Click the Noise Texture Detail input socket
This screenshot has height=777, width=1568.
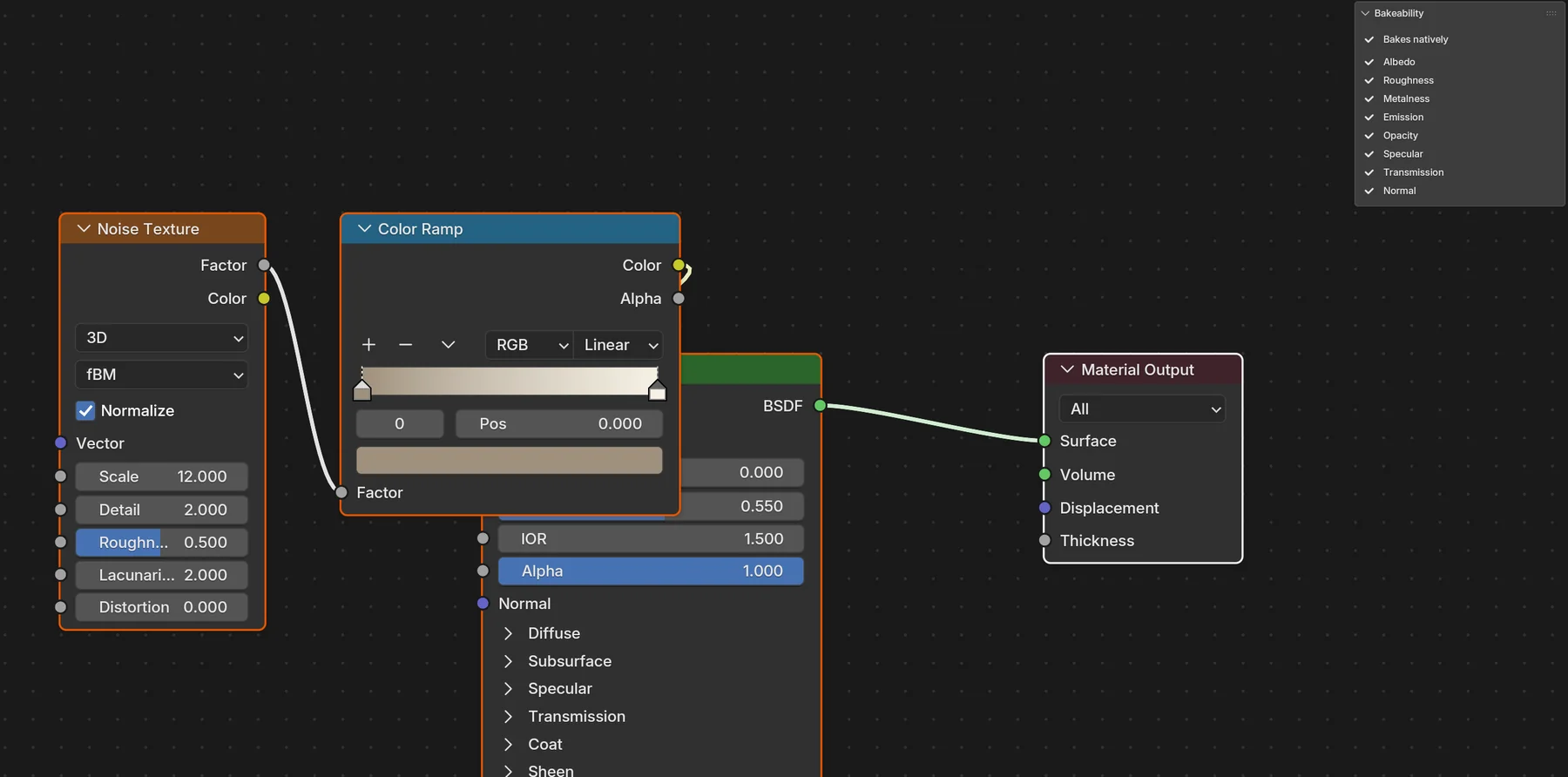pos(60,509)
